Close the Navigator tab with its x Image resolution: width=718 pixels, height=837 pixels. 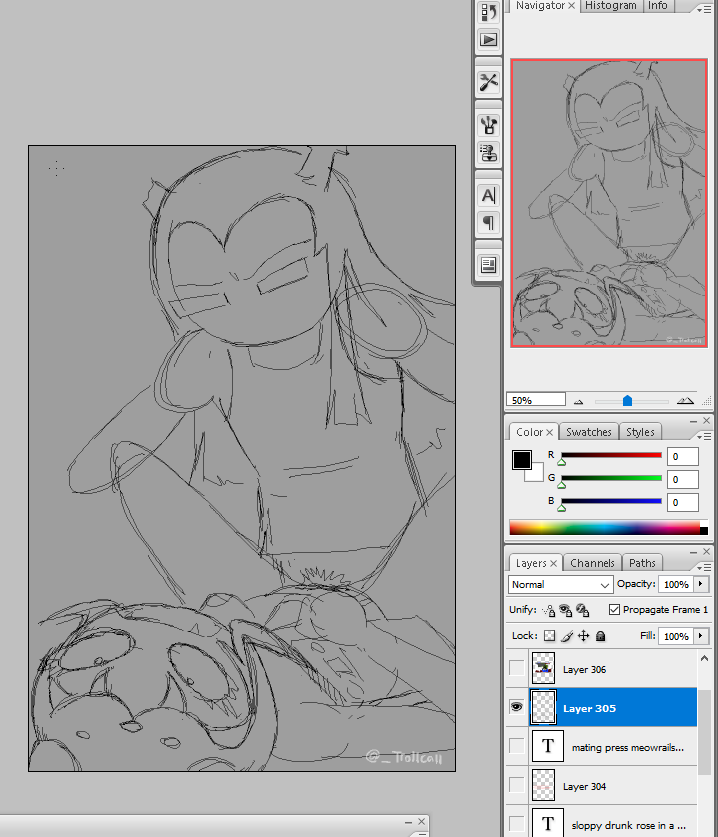coord(571,5)
